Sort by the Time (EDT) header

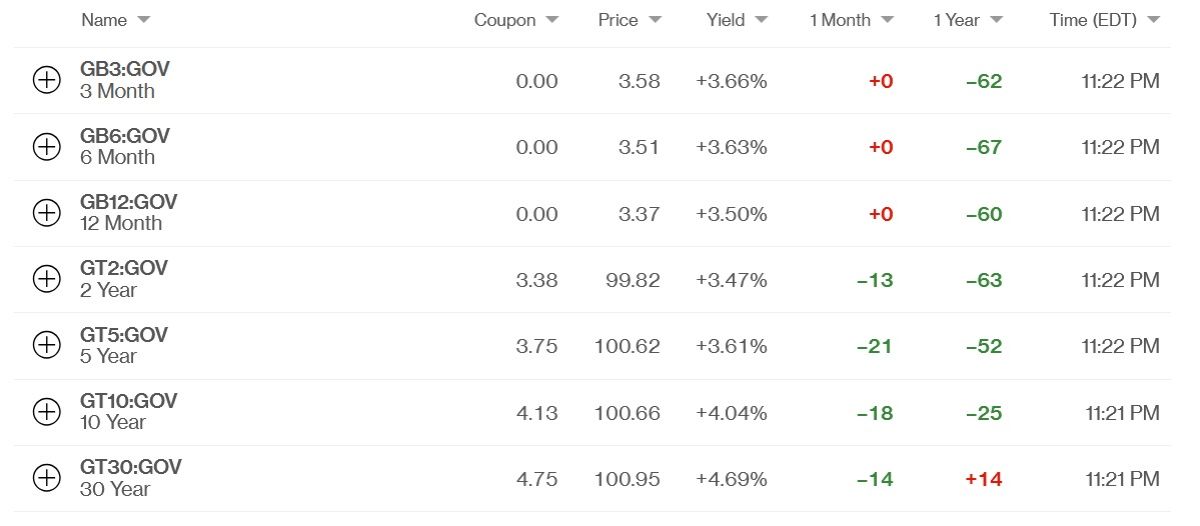(x=1154, y=20)
